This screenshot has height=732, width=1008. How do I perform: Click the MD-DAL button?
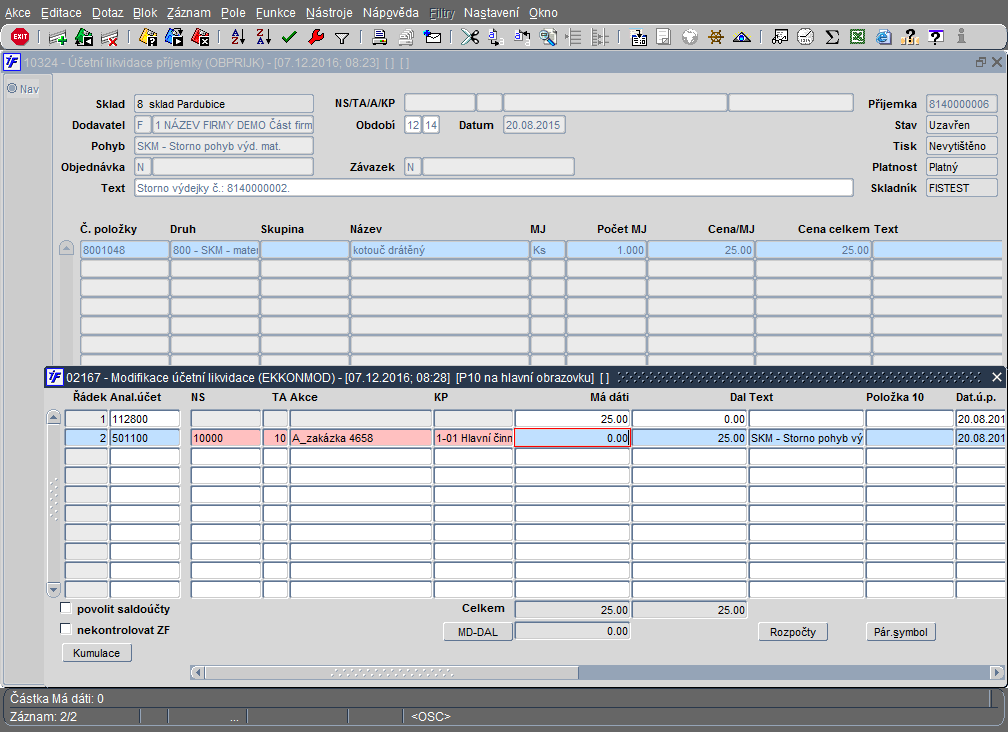pos(478,632)
